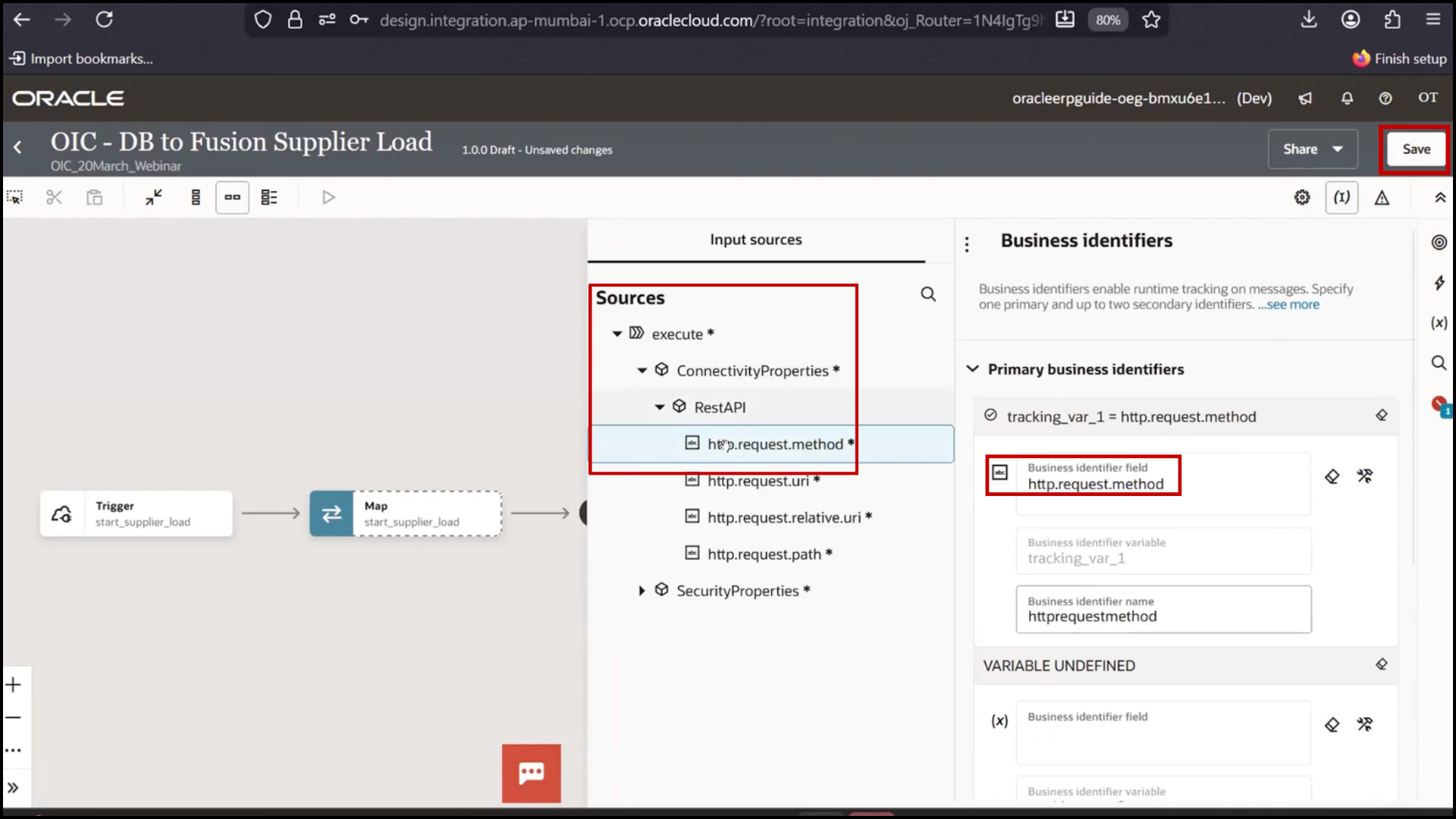
Task: Select the Map start_supplier_load node
Action: pos(406,513)
